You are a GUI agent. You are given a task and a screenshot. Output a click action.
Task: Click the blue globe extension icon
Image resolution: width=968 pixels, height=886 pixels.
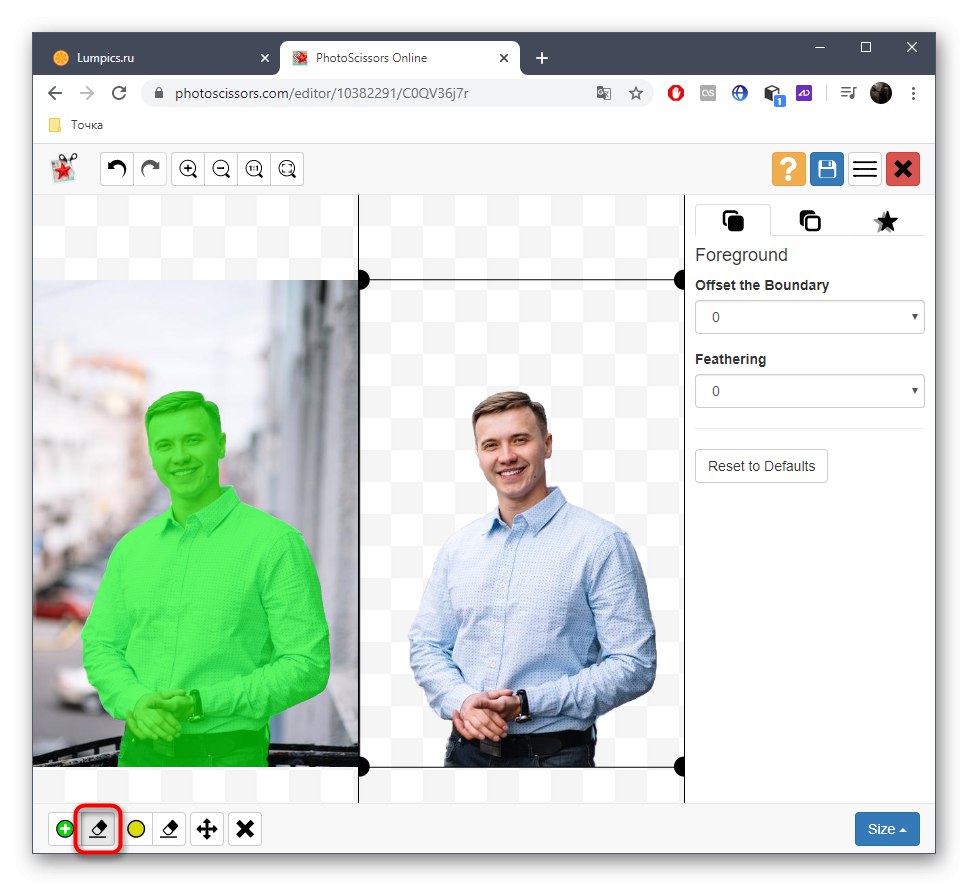pyautogui.click(x=740, y=93)
